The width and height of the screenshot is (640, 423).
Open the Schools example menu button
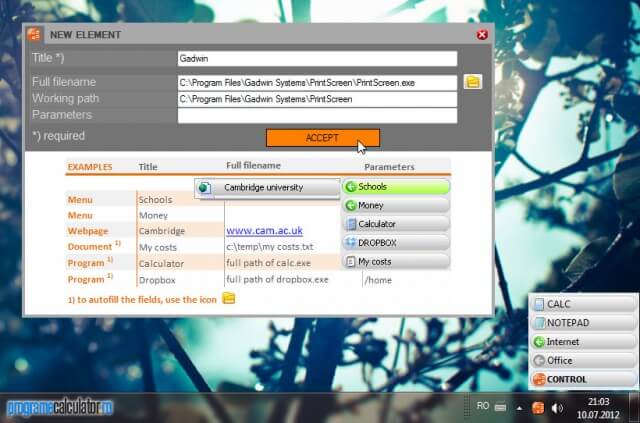(396, 187)
